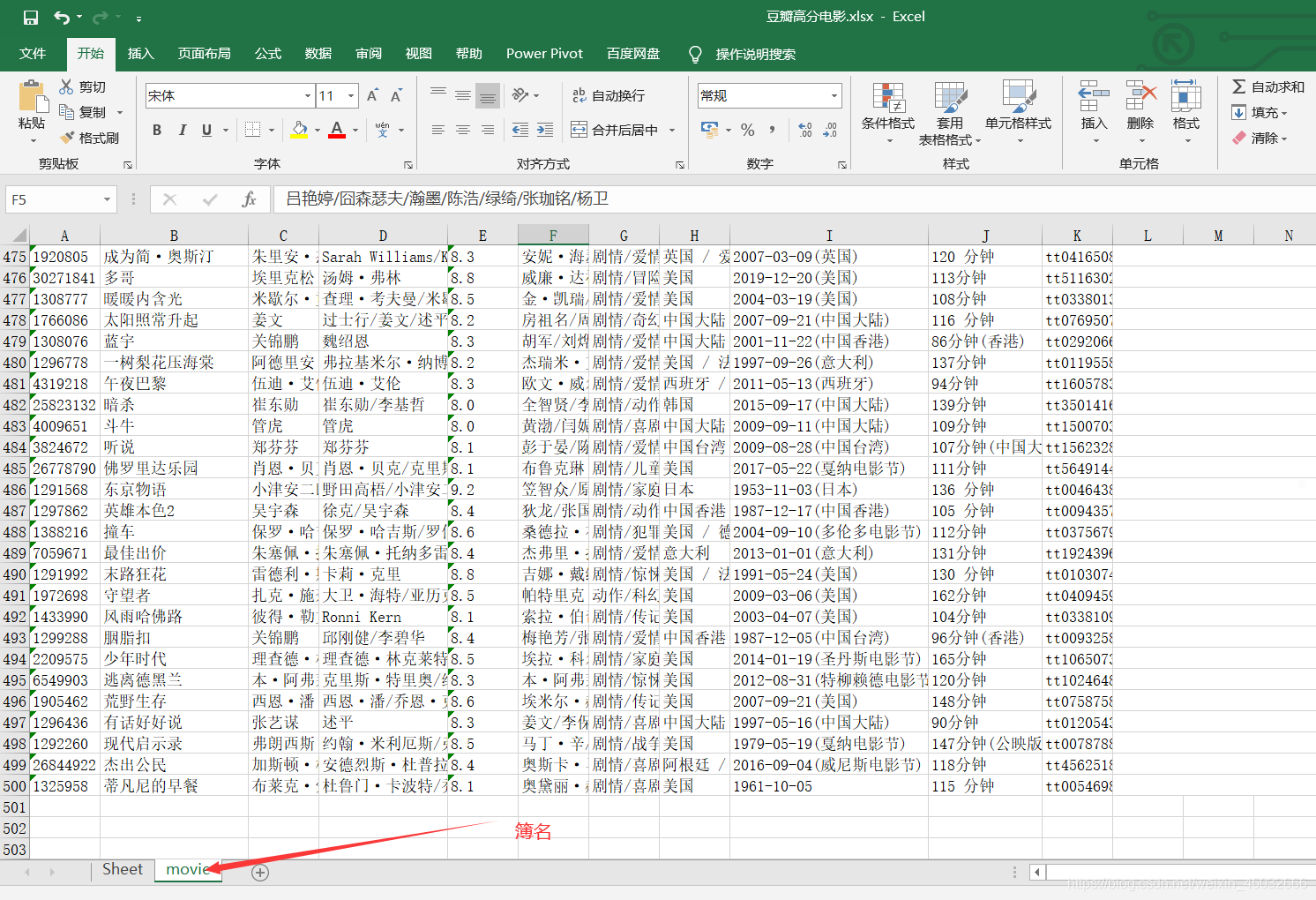Image resolution: width=1316 pixels, height=900 pixels.
Task: Click the Insert cells (插入) button
Action: (1094, 112)
